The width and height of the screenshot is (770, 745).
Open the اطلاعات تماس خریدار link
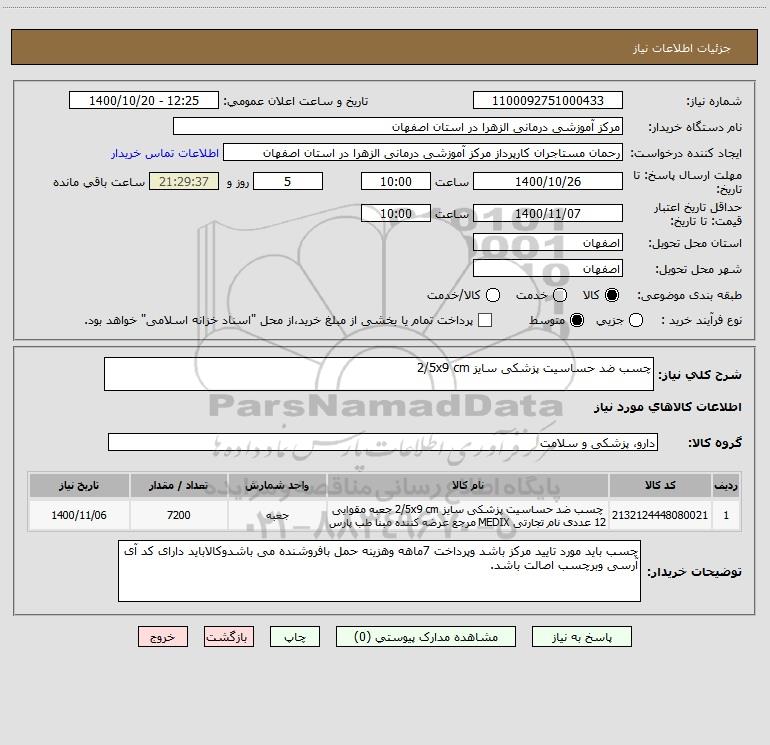[165, 153]
